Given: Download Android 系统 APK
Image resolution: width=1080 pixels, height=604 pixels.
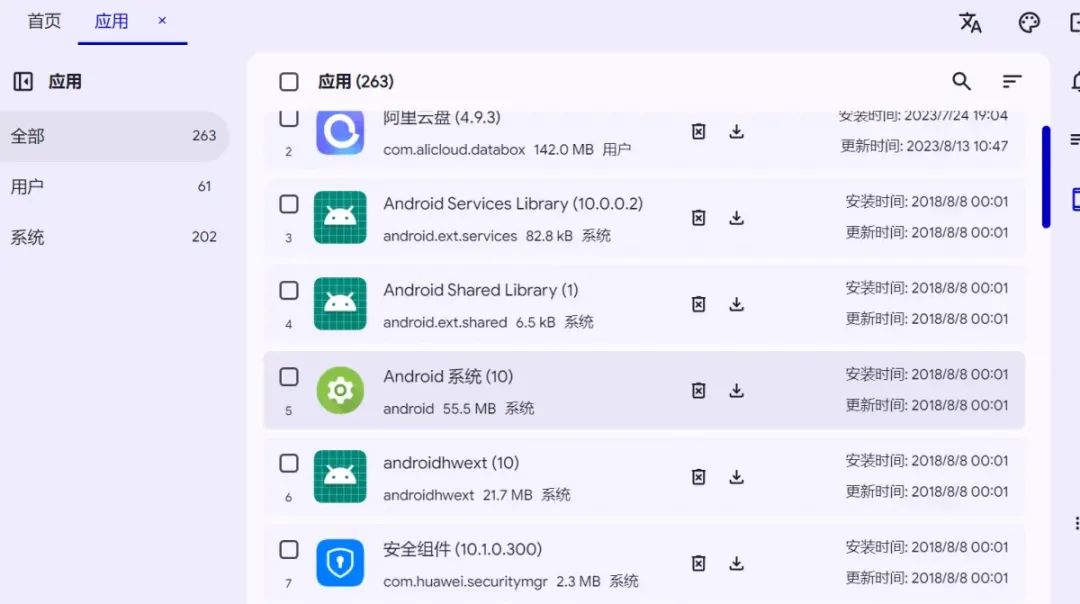Looking at the screenshot, I should click(736, 390).
